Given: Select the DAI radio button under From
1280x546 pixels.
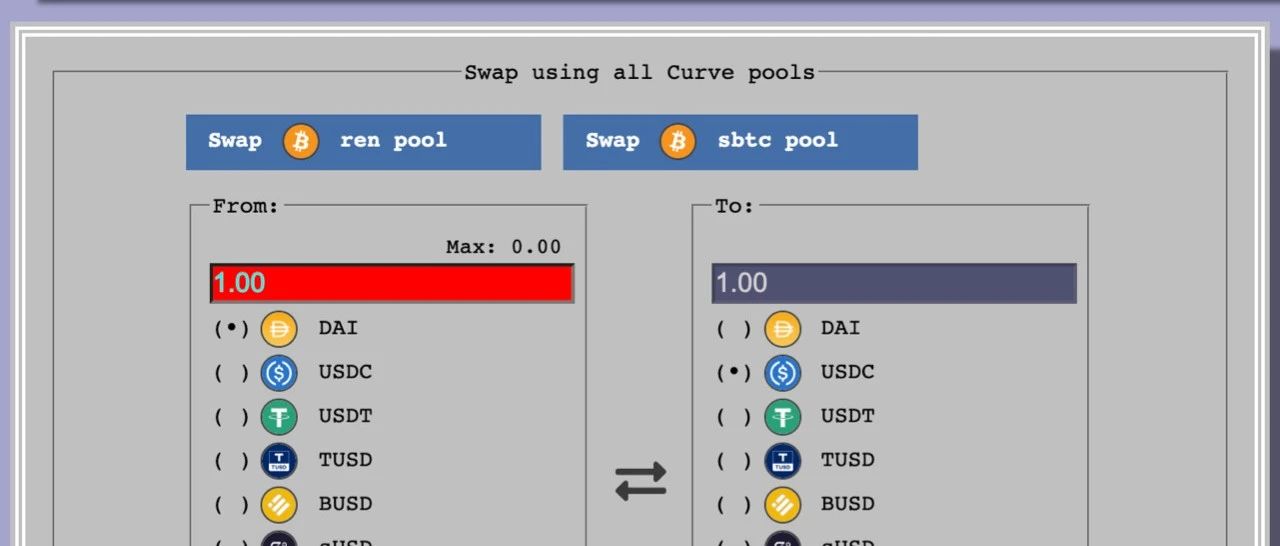Looking at the screenshot, I should click(x=231, y=328).
